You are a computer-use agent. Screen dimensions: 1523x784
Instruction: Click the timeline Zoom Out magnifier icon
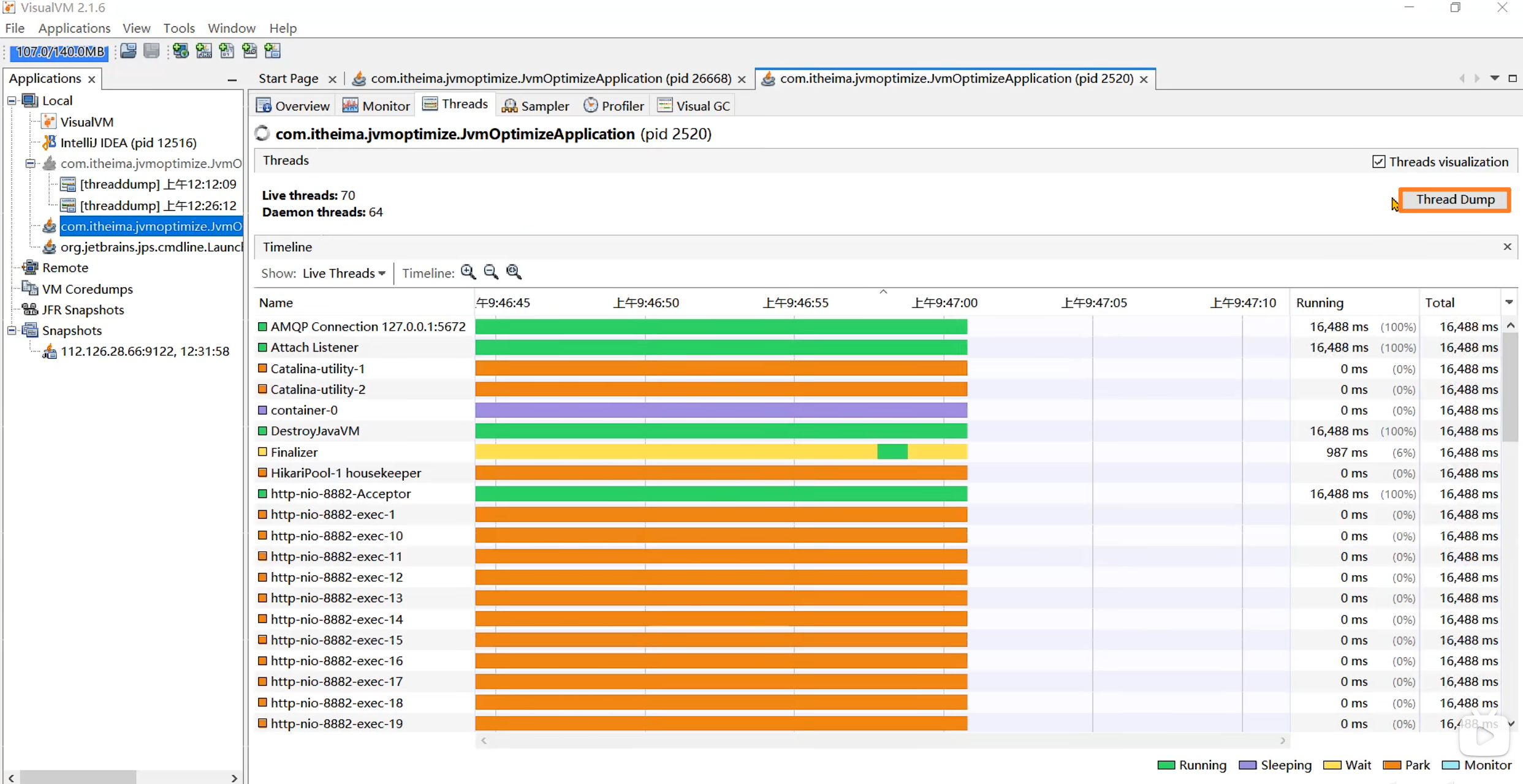[491, 272]
